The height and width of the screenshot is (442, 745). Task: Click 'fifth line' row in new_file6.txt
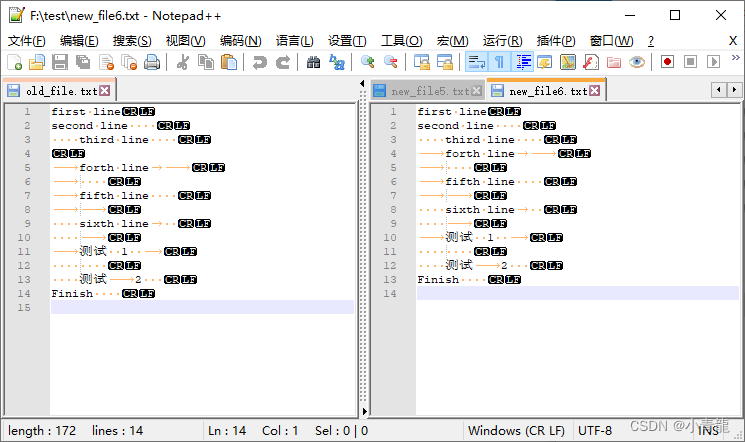577,182
